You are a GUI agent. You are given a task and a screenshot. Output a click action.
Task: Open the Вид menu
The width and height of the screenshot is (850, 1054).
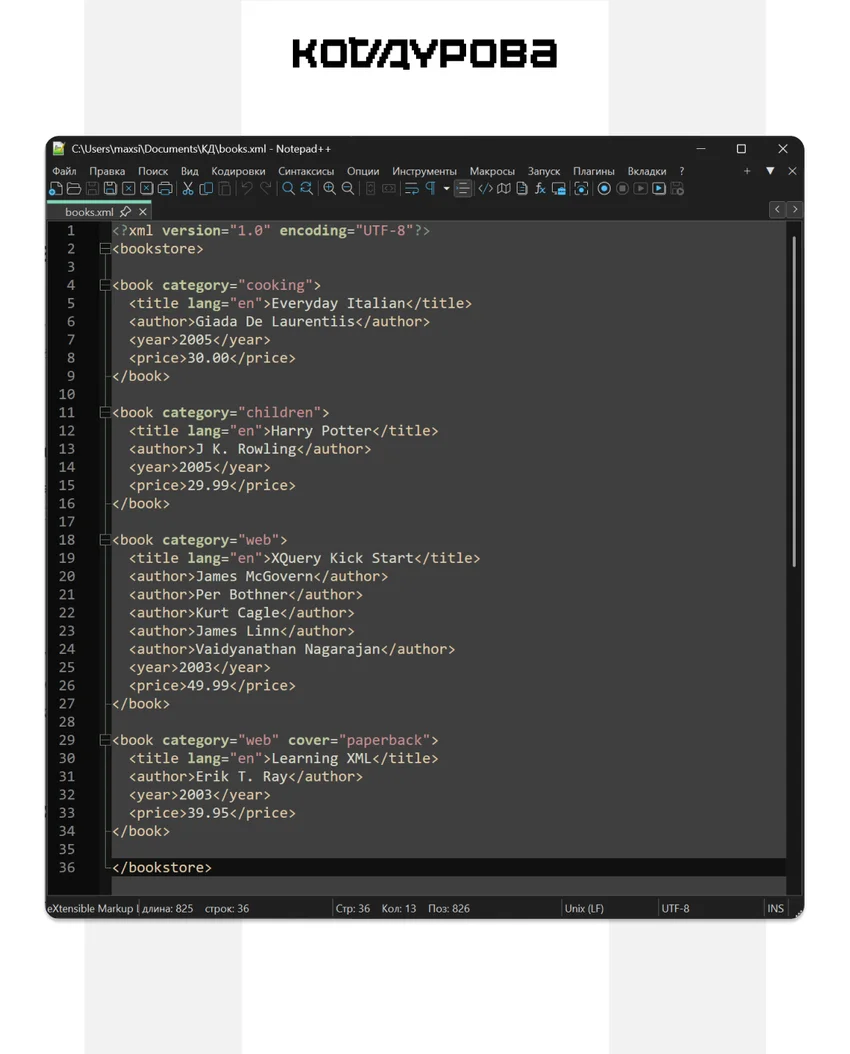189,171
